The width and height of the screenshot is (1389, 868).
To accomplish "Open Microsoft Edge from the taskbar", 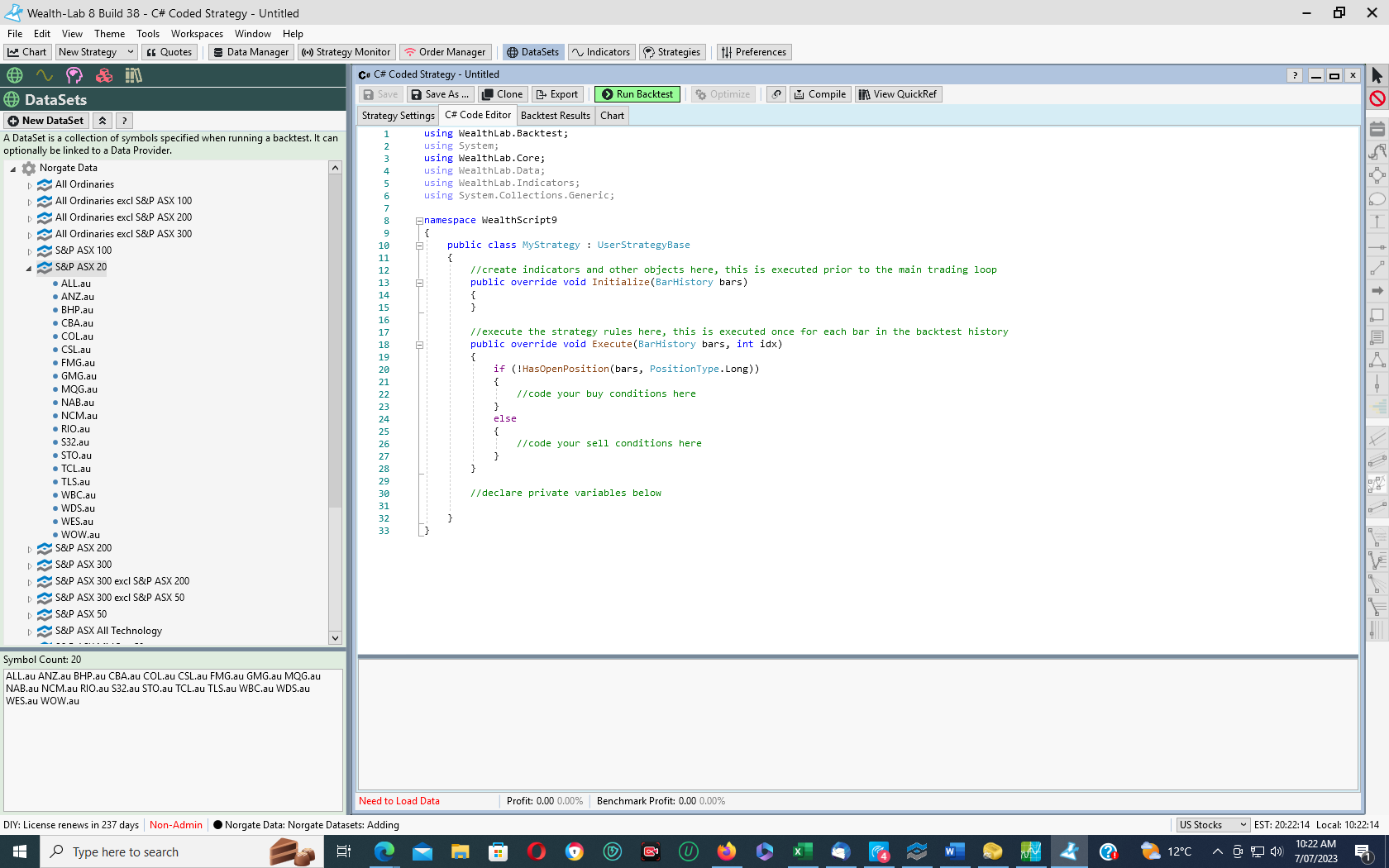I will (384, 851).
